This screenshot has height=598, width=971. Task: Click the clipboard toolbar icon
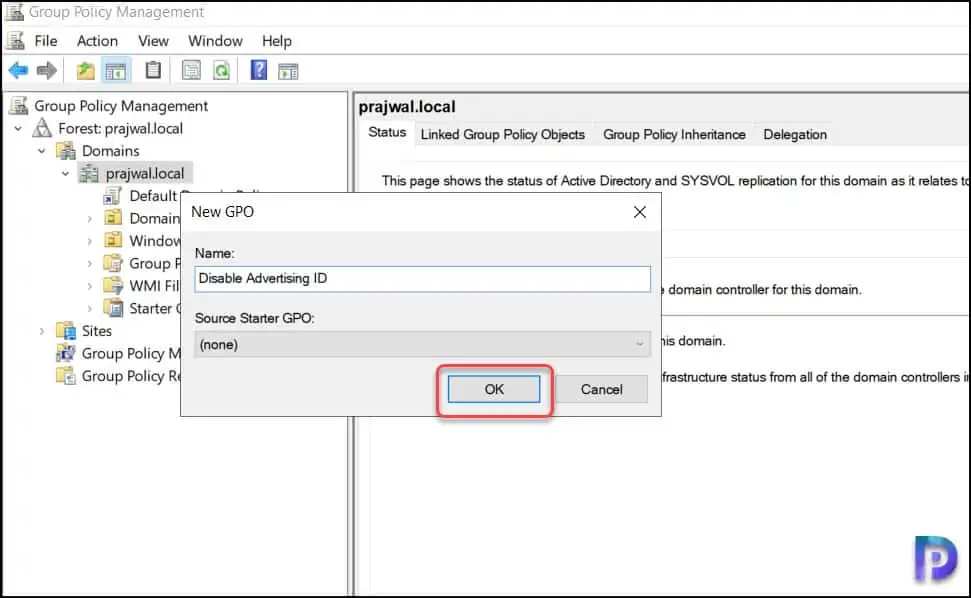click(x=153, y=70)
